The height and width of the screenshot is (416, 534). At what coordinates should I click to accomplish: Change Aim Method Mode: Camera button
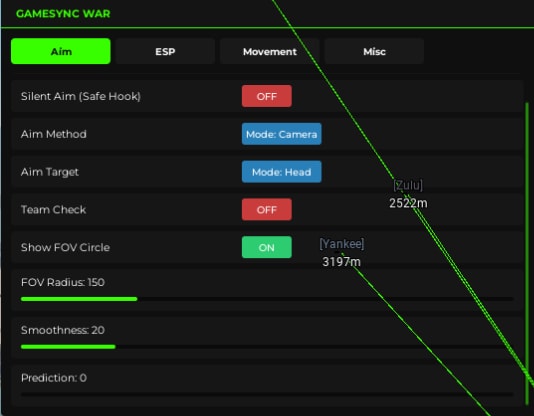[x=282, y=134]
